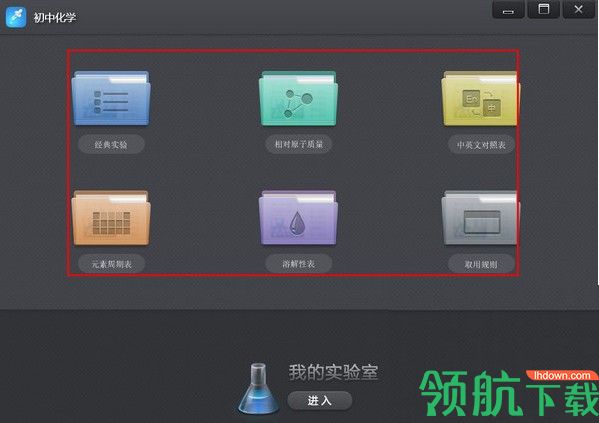
Task: Click the 初中化学 app logo icon
Action: pos(16,17)
